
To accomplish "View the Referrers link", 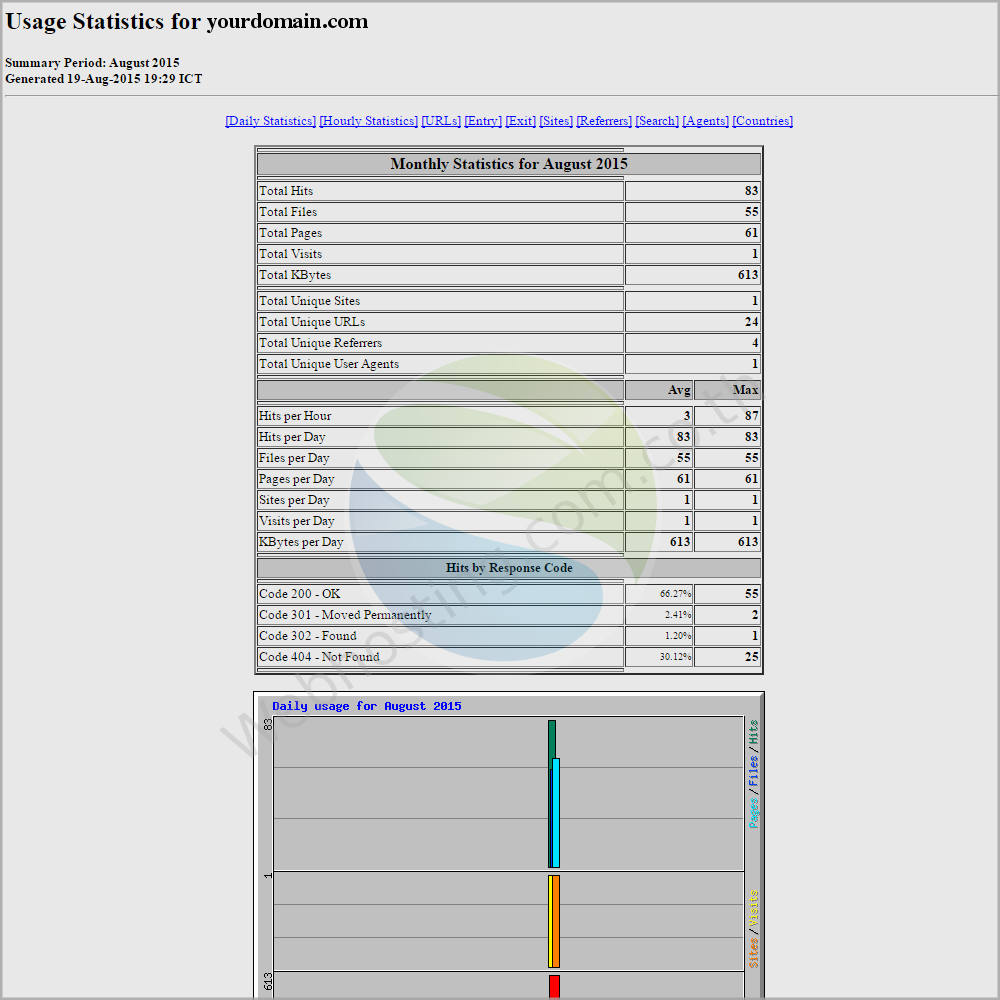I will (604, 121).
